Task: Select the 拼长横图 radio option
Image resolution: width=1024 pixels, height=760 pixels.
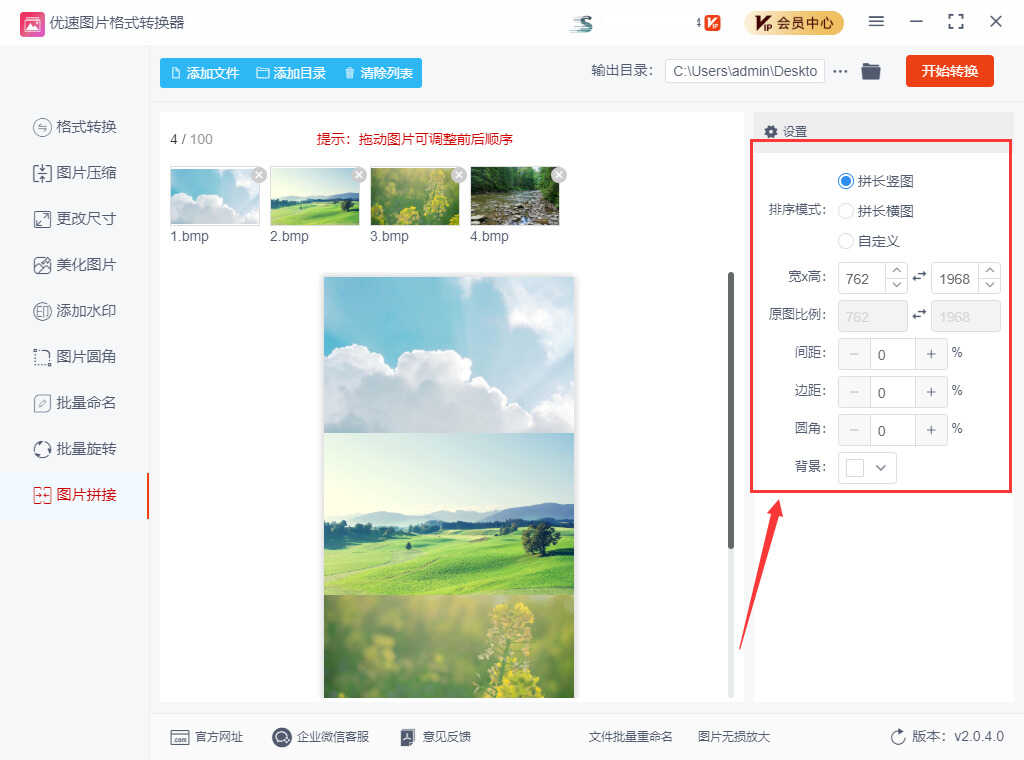Action: [846, 211]
